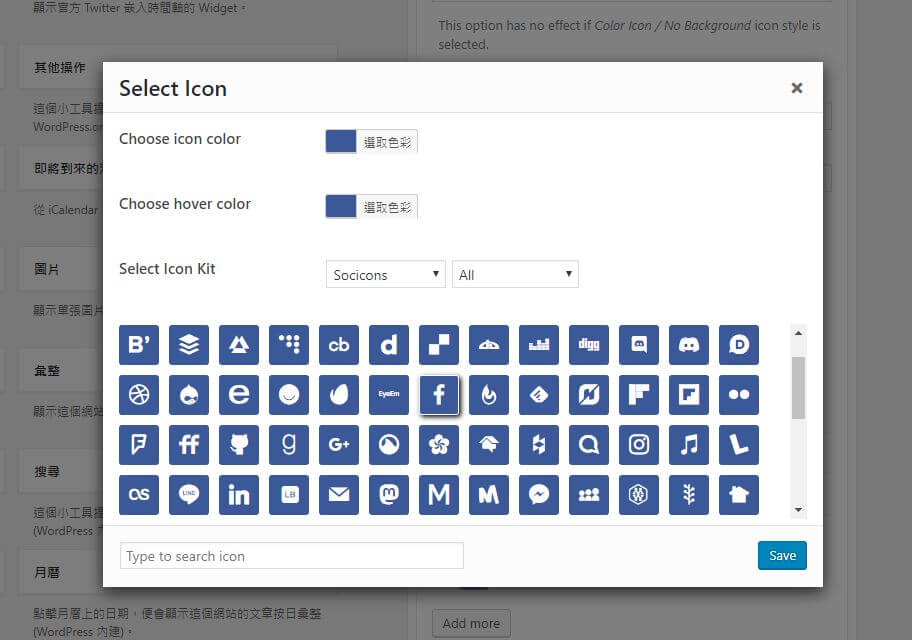
Task: Select the Disqus speech bubble D icon
Action: tap(739, 345)
